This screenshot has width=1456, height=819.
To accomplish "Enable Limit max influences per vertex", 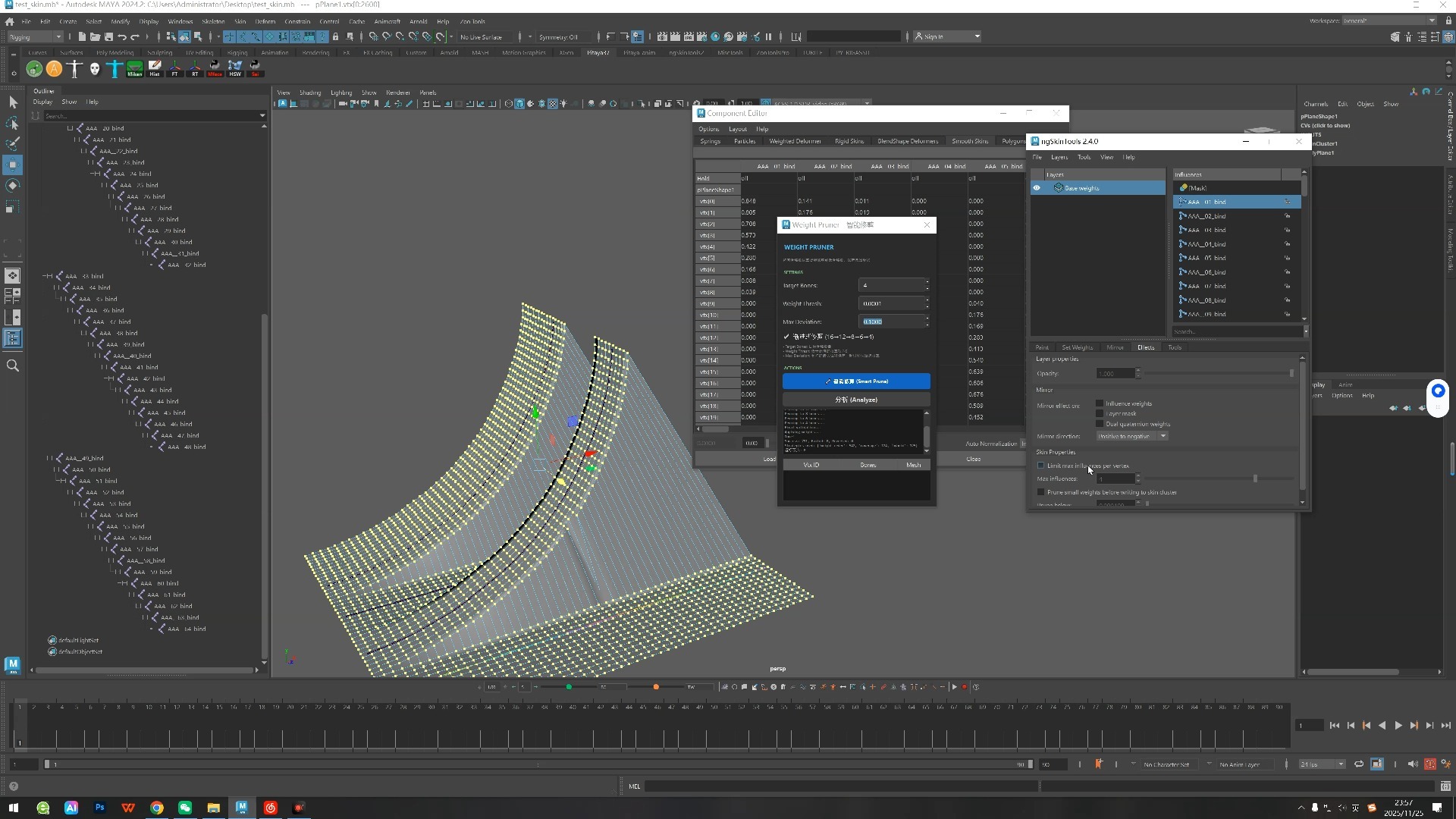I will [x=1040, y=466].
